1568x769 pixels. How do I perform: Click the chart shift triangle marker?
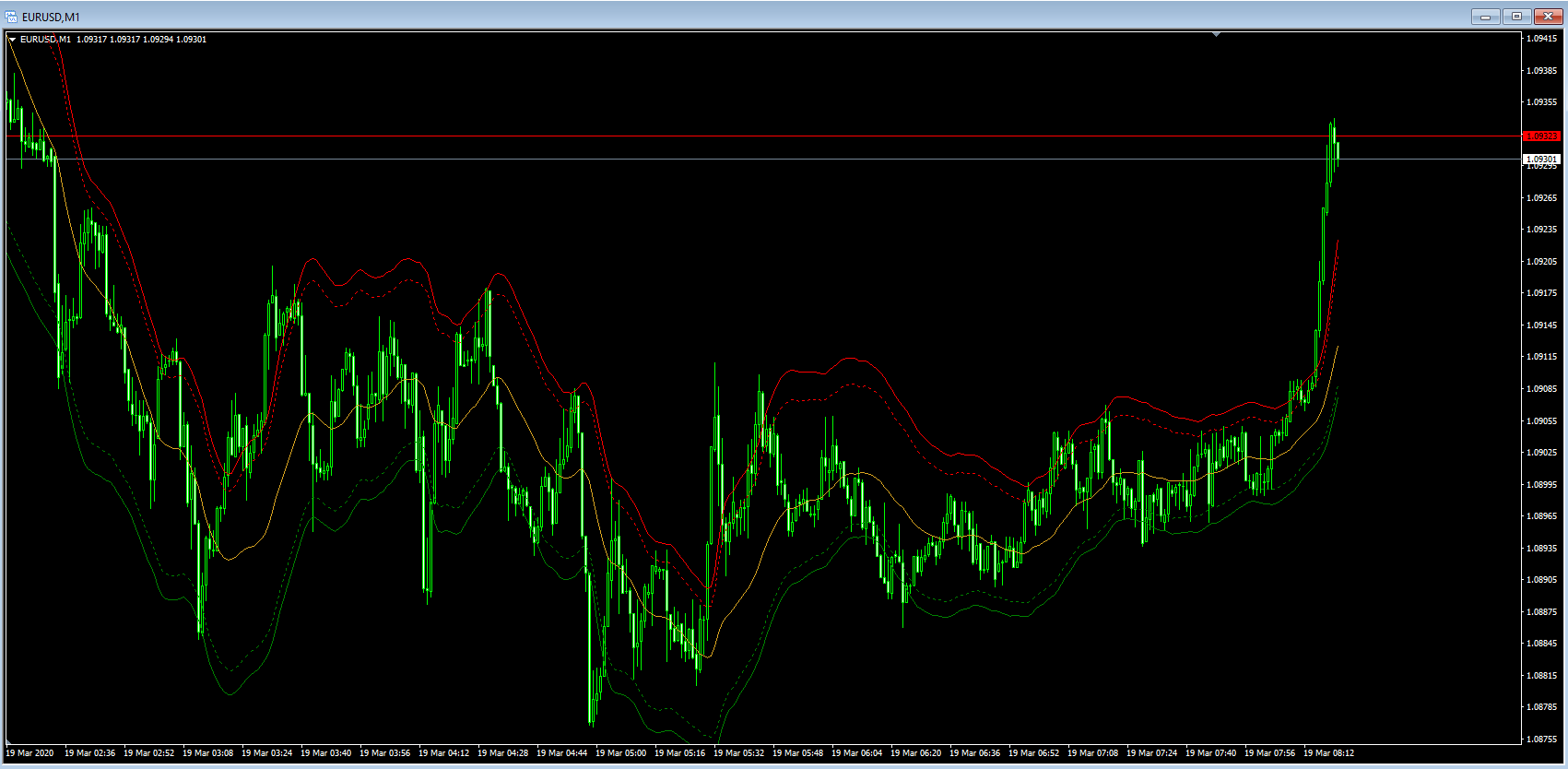(x=1216, y=34)
